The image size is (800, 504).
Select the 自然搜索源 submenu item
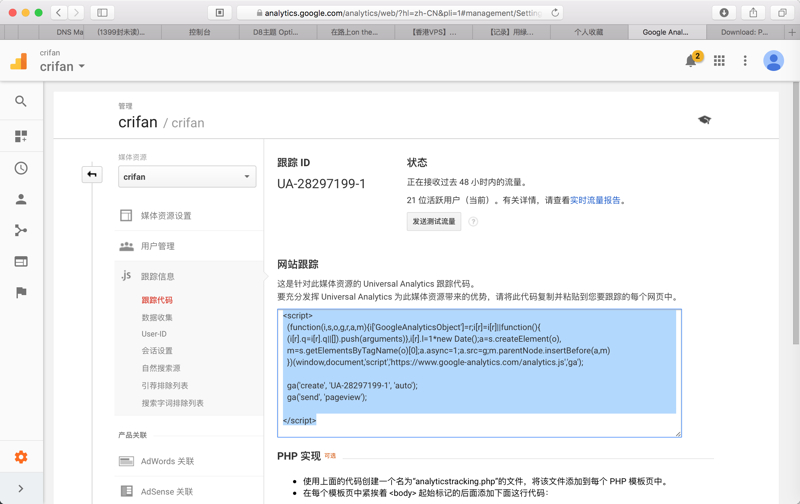(x=161, y=368)
